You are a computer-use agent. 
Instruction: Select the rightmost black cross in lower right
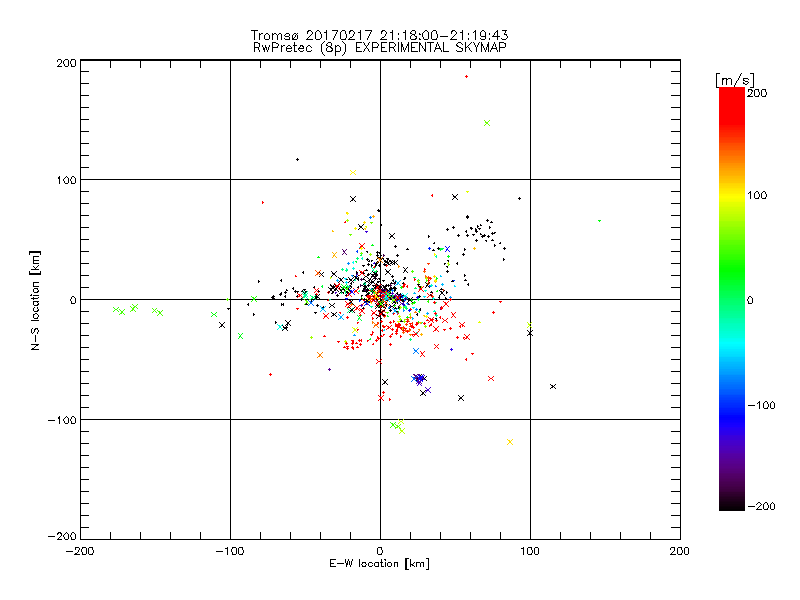click(553, 387)
